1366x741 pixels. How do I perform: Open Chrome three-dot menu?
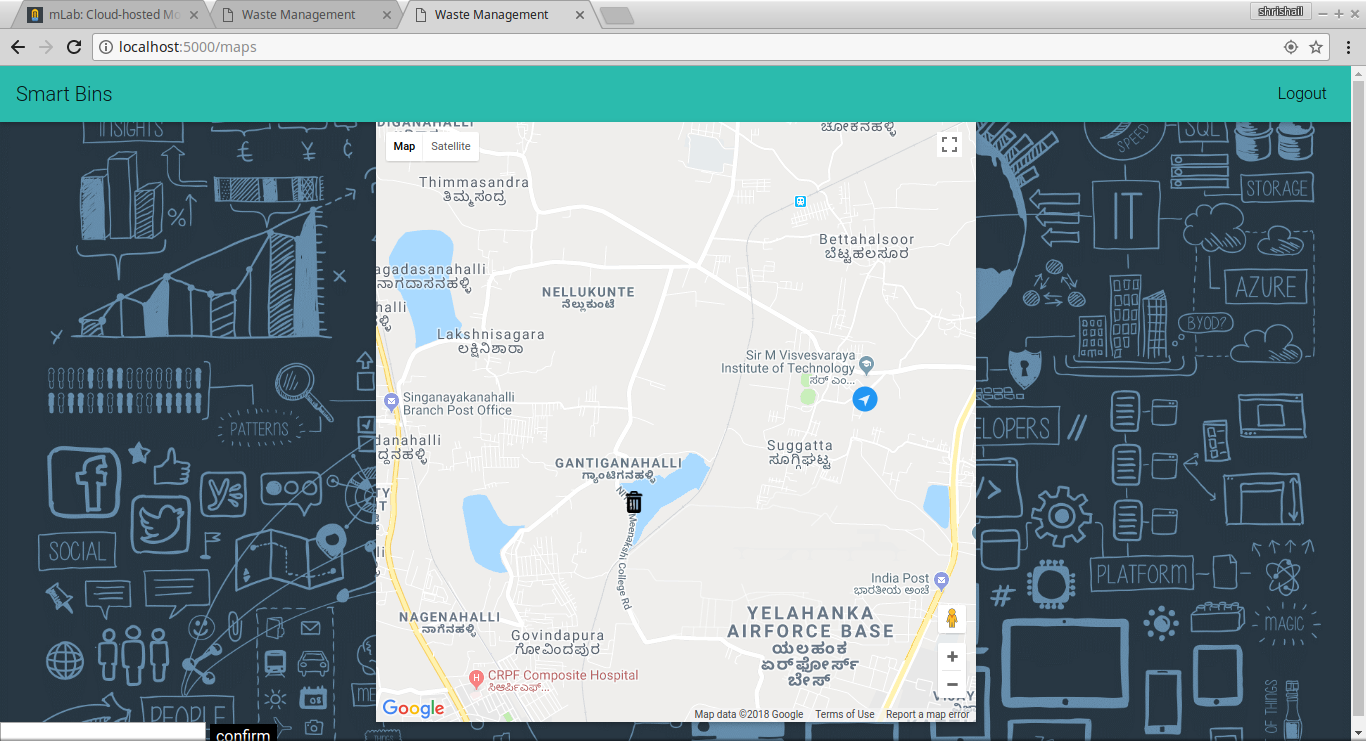(1348, 47)
